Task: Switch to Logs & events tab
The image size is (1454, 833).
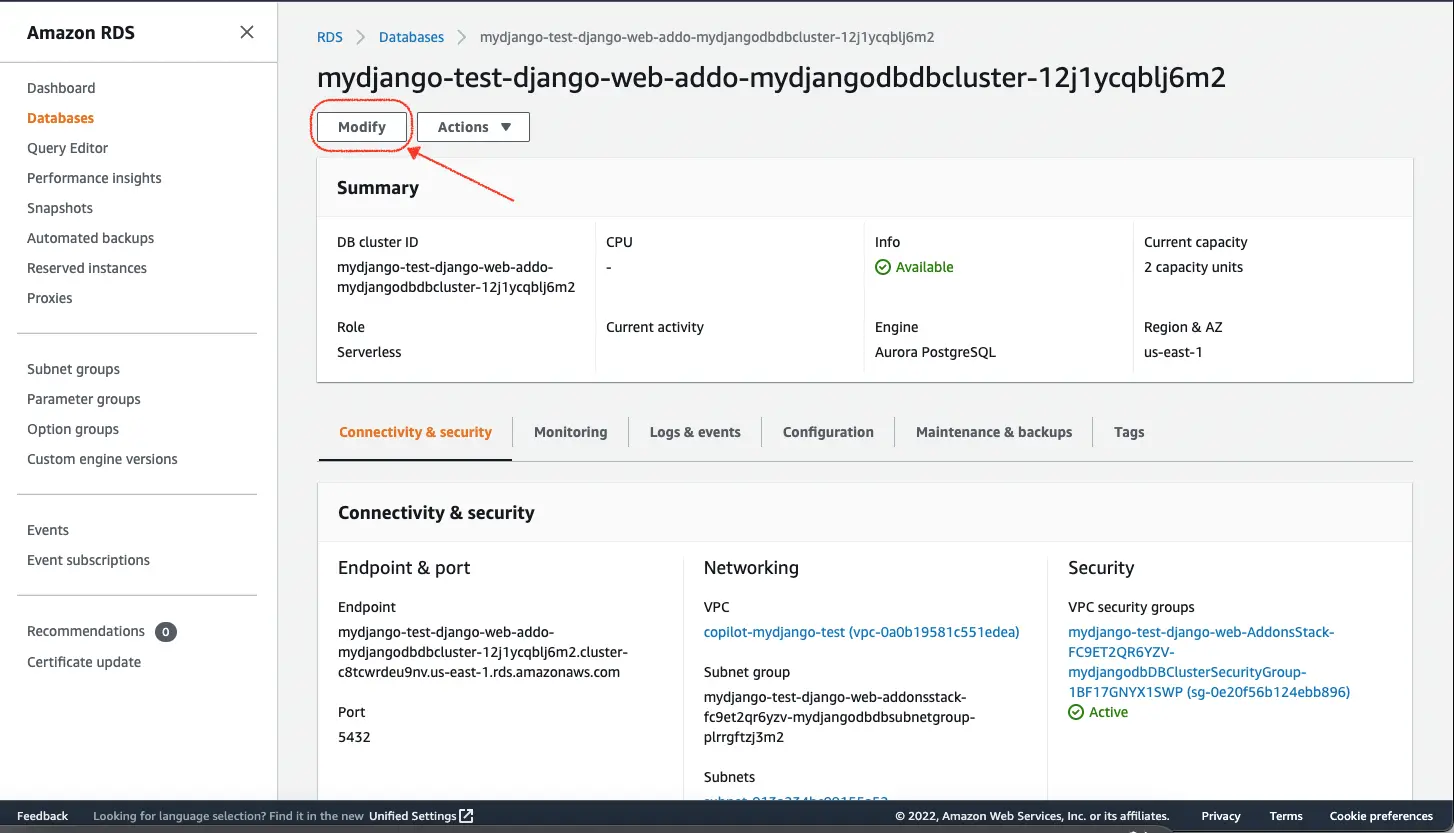Action: click(695, 432)
